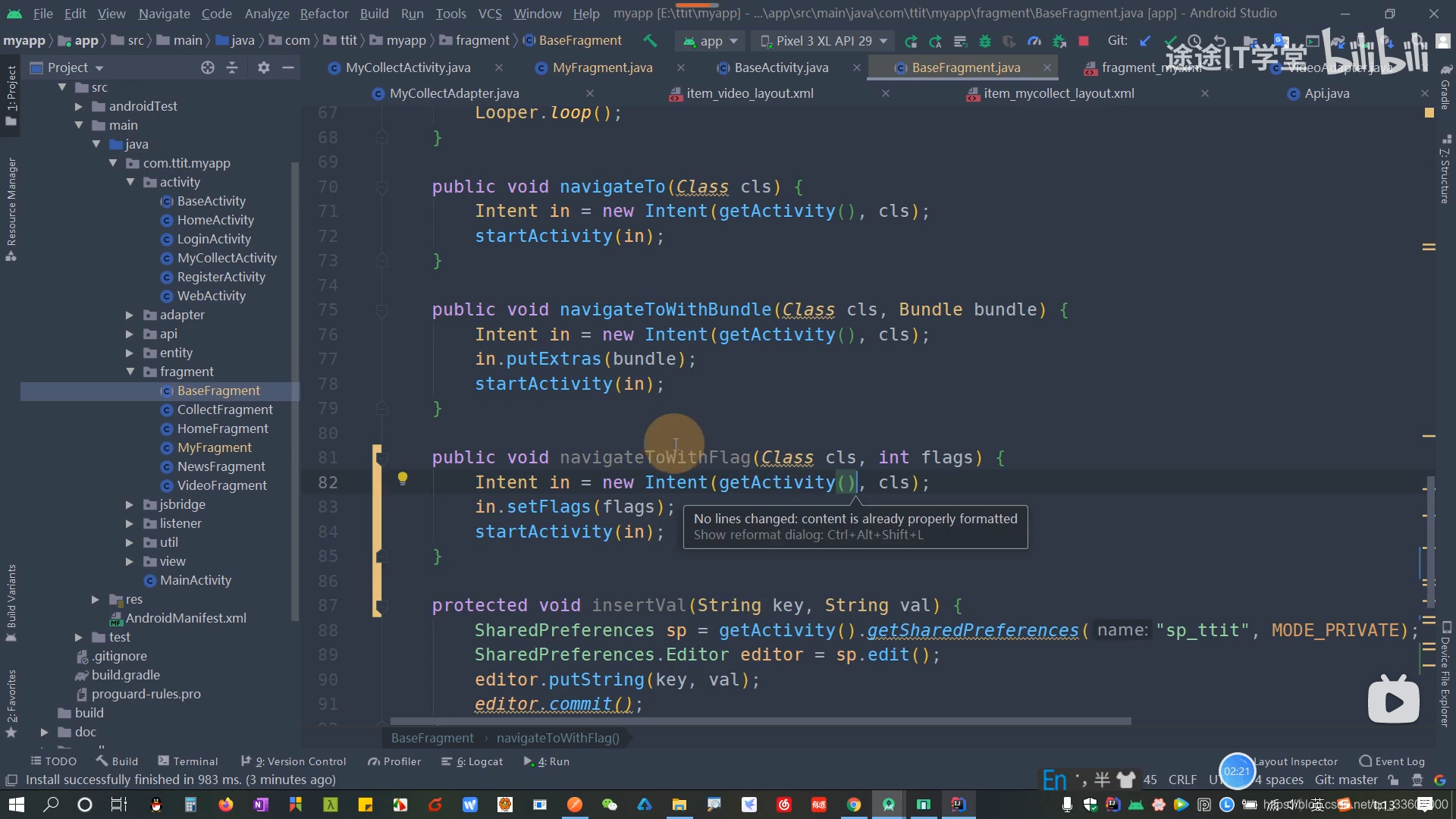Expand the androidTest folder
This screenshot has width=1456, height=819.
78,106
